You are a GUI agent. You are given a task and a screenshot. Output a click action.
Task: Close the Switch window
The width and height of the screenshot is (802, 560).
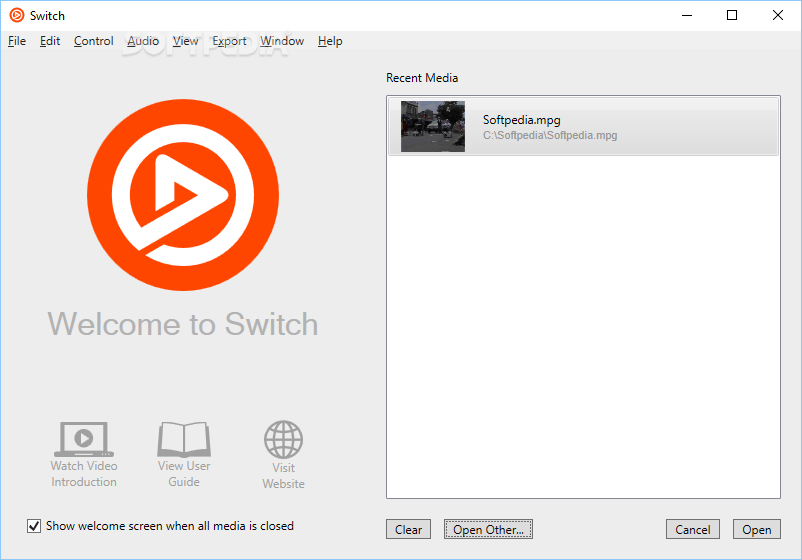tap(777, 15)
